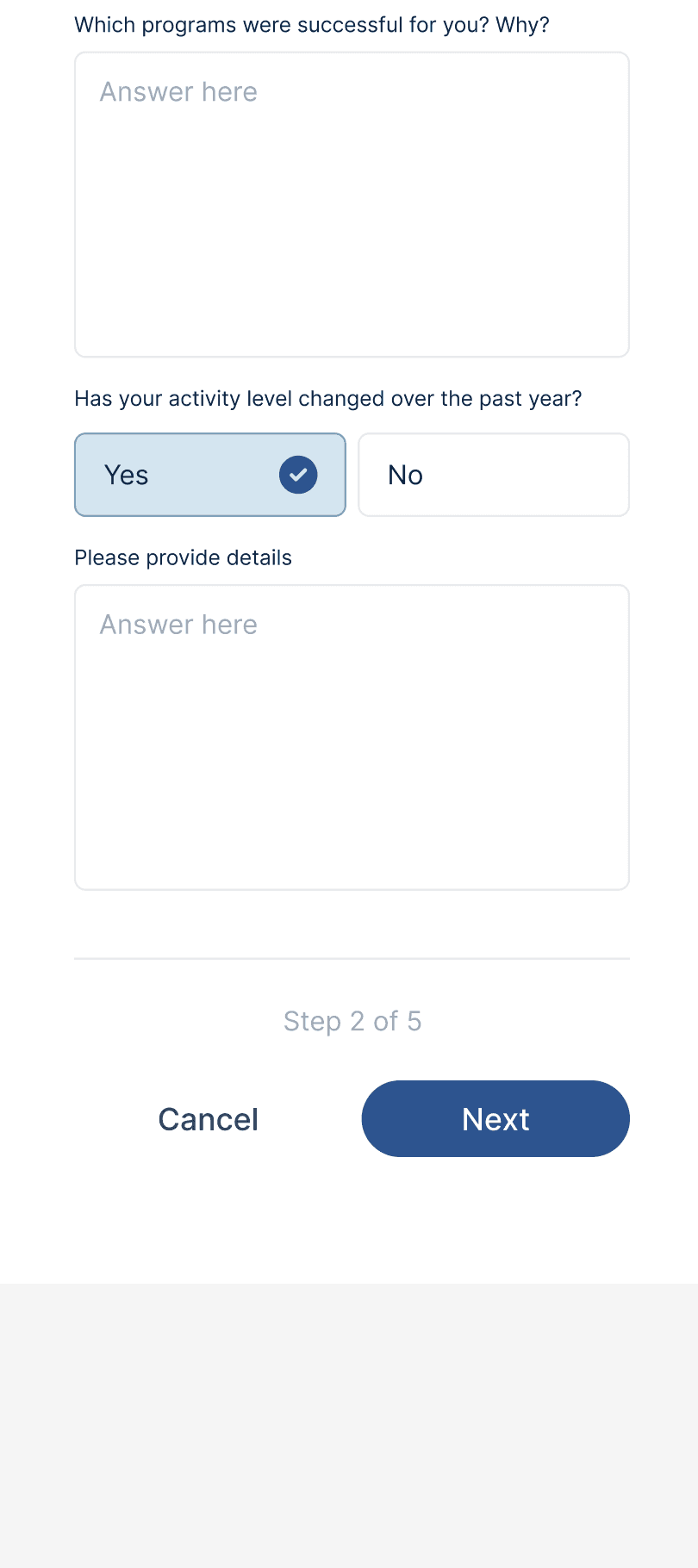Image resolution: width=698 pixels, height=1568 pixels.
Task: Click the checkmark icon on Yes option
Action: [x=298, y=475]
